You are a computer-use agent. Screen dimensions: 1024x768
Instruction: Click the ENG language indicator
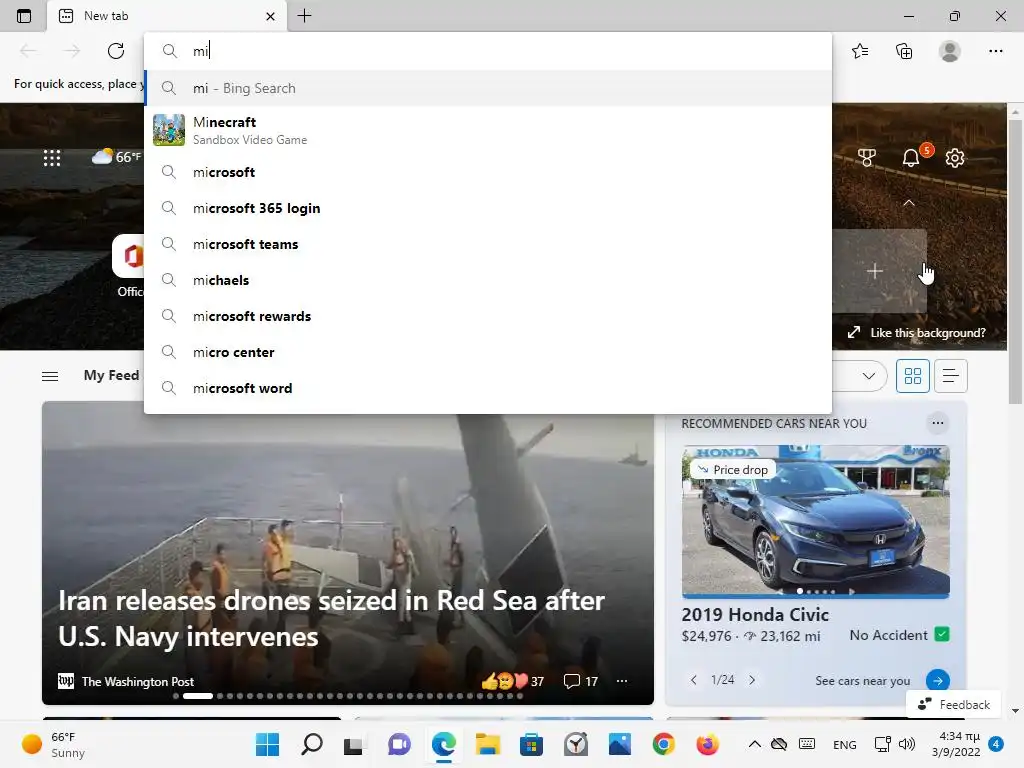tap(844, 744)
